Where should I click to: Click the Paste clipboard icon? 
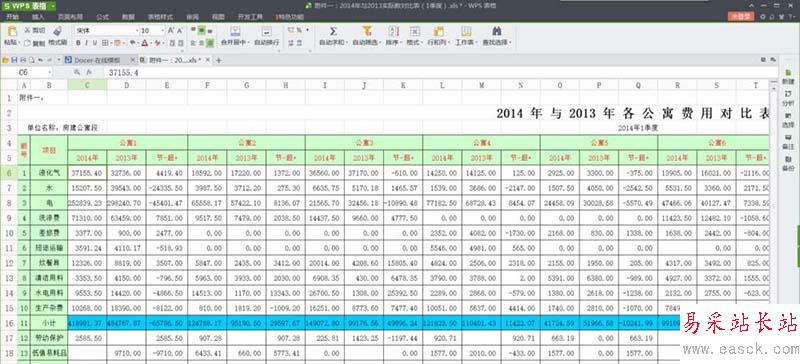click(12, 32)
